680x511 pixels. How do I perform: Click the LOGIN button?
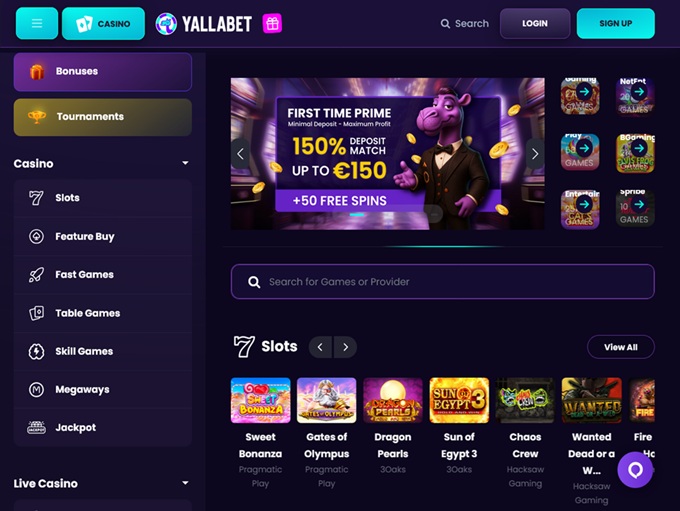tap(535, 23)
